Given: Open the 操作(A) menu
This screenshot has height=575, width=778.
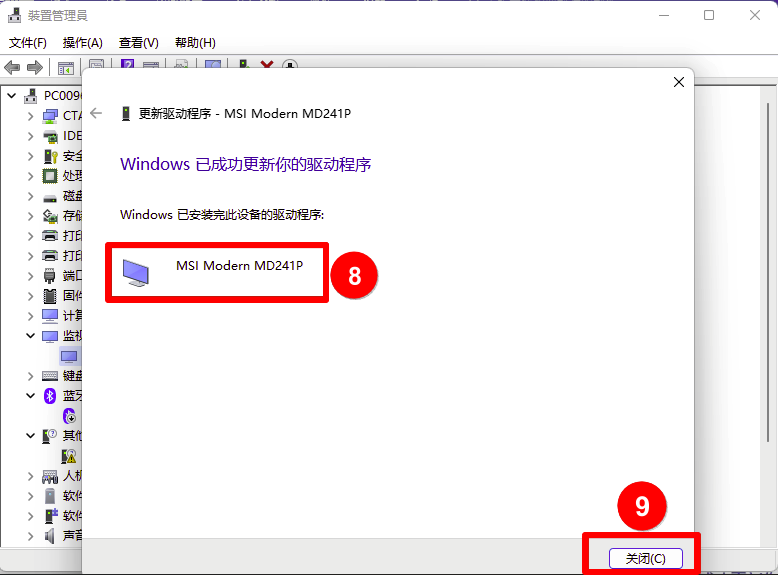Looking at the screenshot, I should click(x=82, y=43).
